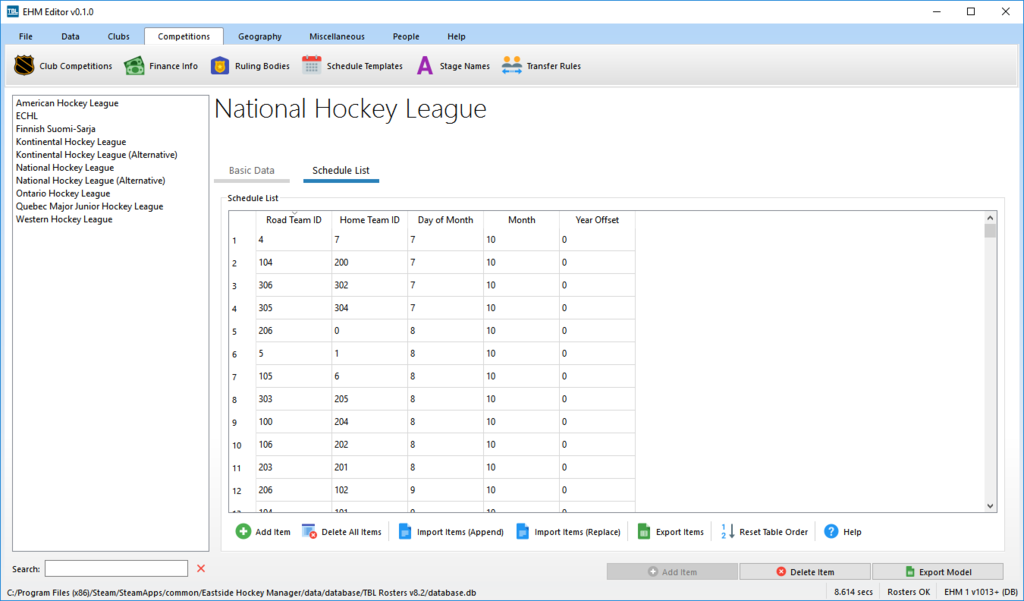1024x601 pixels.
Task: Select Western Hockey League in the list
Action: 64,219
